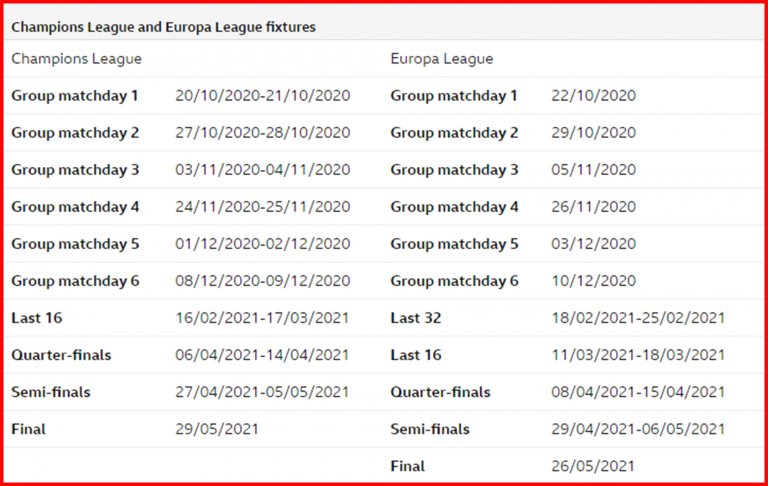The height and width of the screenshot is (486, 768).
Task: Select the 20/10/2020-21/10/2020 date cell
Action: pyautogui.click(x=262, y=96)
